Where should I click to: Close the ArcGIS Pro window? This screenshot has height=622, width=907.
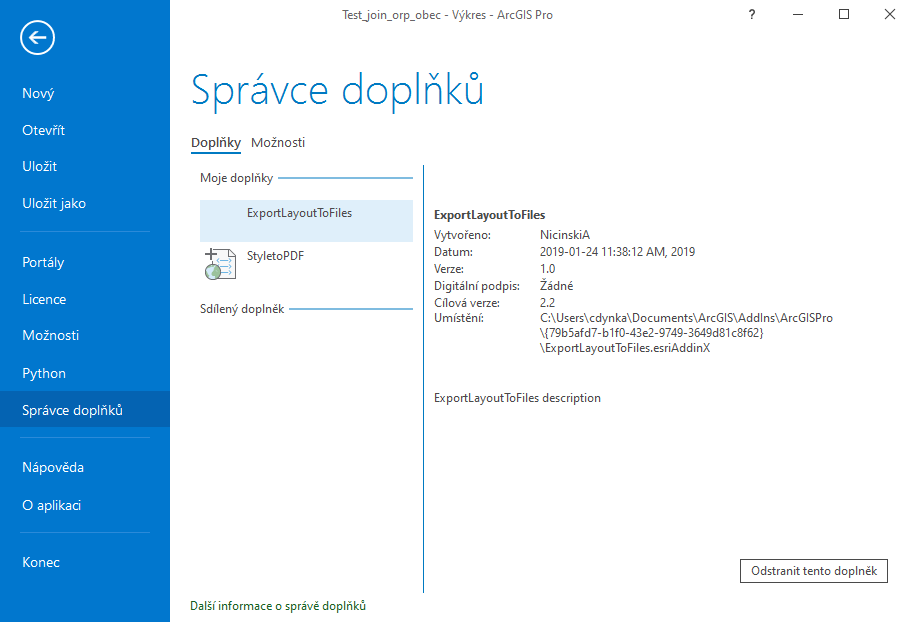coord(890,14)
